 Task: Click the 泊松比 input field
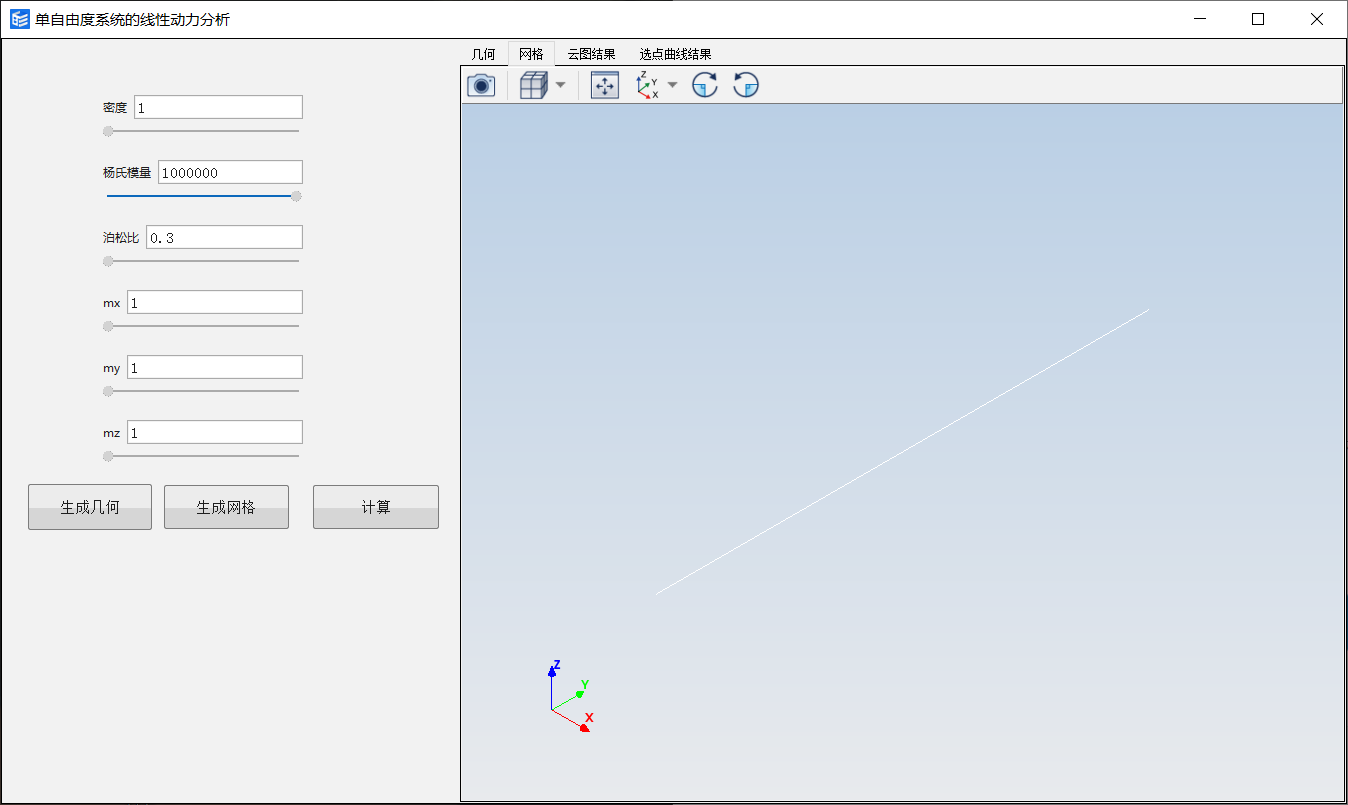(x=224, y=237)
